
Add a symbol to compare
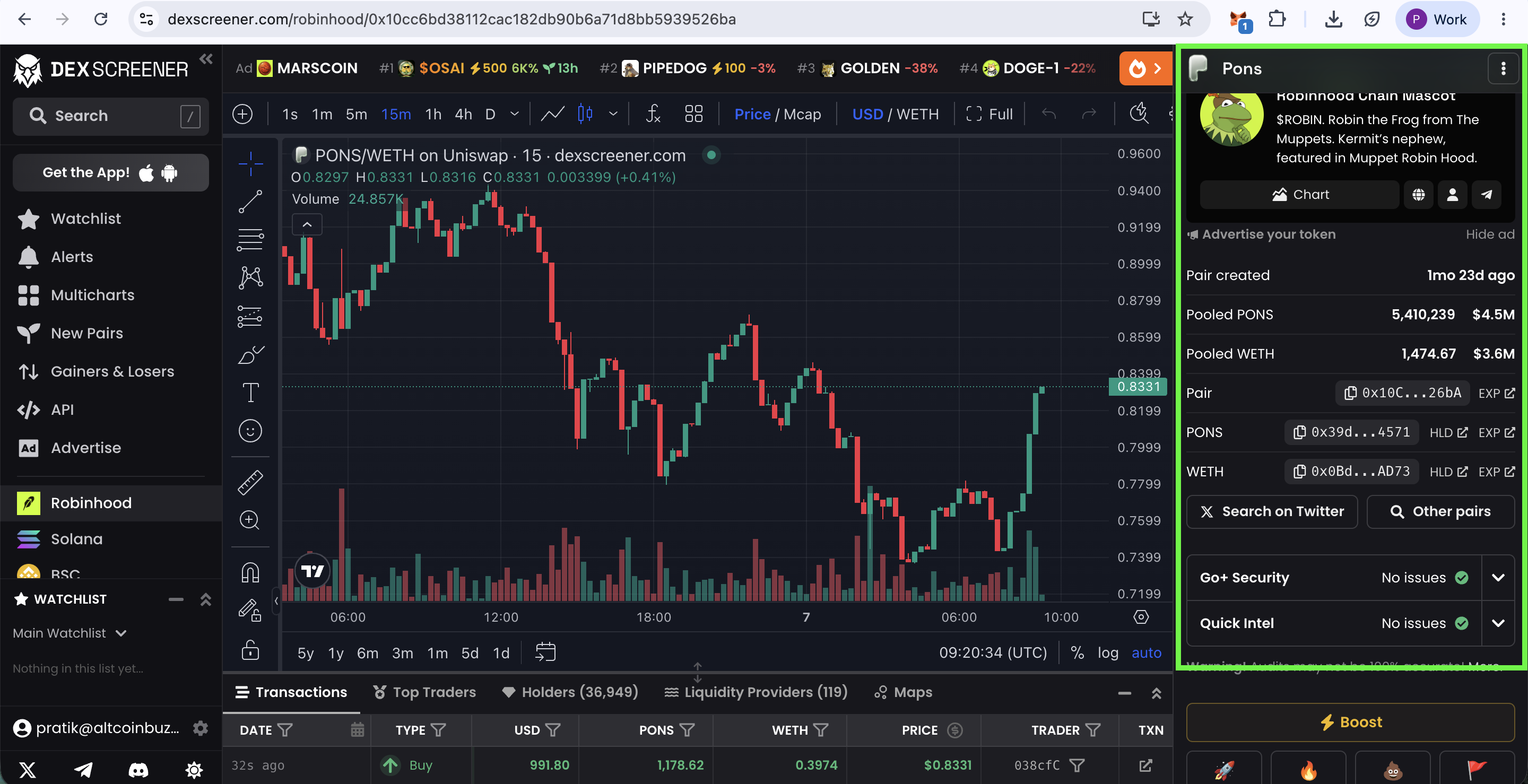pyautogui.click(x=242, y=114)
